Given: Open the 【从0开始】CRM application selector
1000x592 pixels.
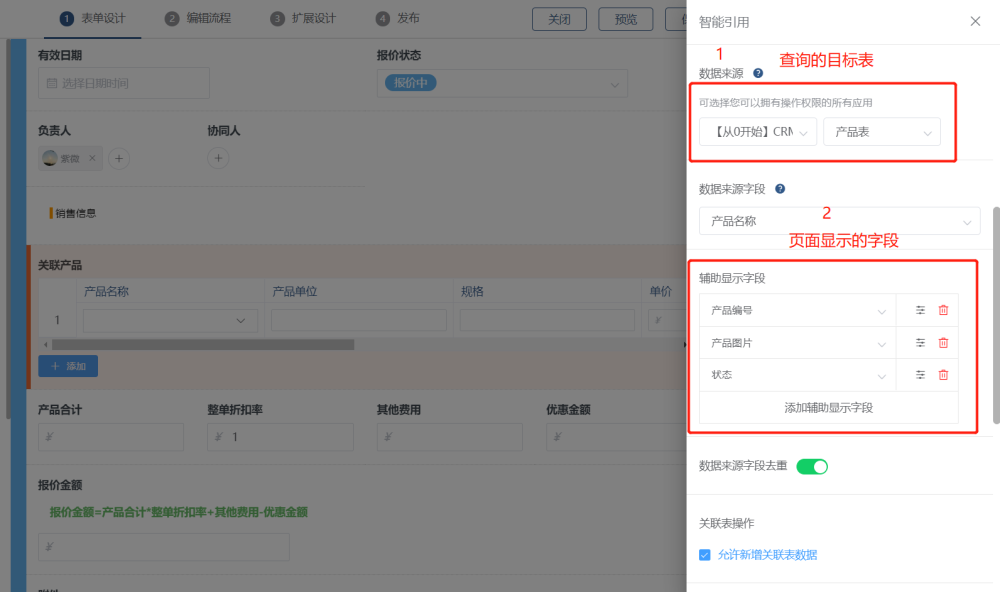Looking at the screenshot, I should (x=757, y=131).
